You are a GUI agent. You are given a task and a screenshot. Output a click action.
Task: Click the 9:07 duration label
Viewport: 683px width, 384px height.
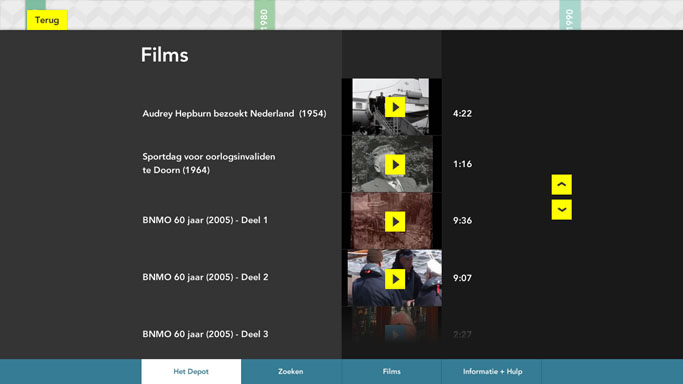[462, 278]
